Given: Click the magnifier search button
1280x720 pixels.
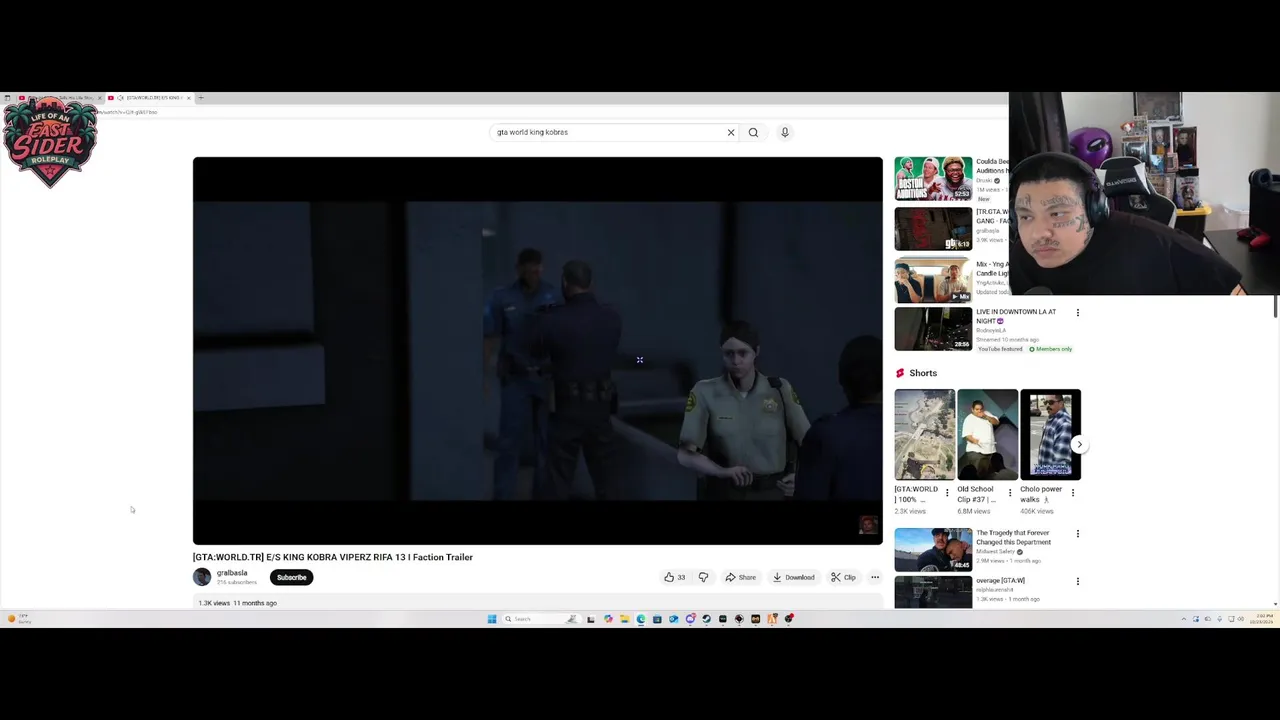Looking at the screenshot, I should (753, 132).
